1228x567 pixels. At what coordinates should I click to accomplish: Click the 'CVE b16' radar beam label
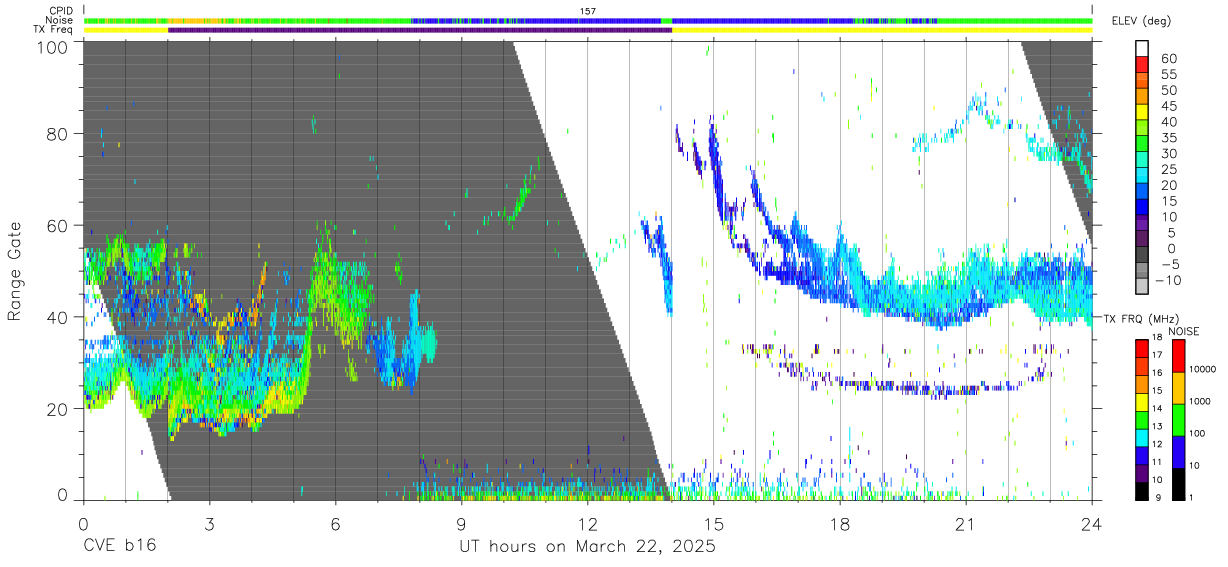[x=119, y=547]
